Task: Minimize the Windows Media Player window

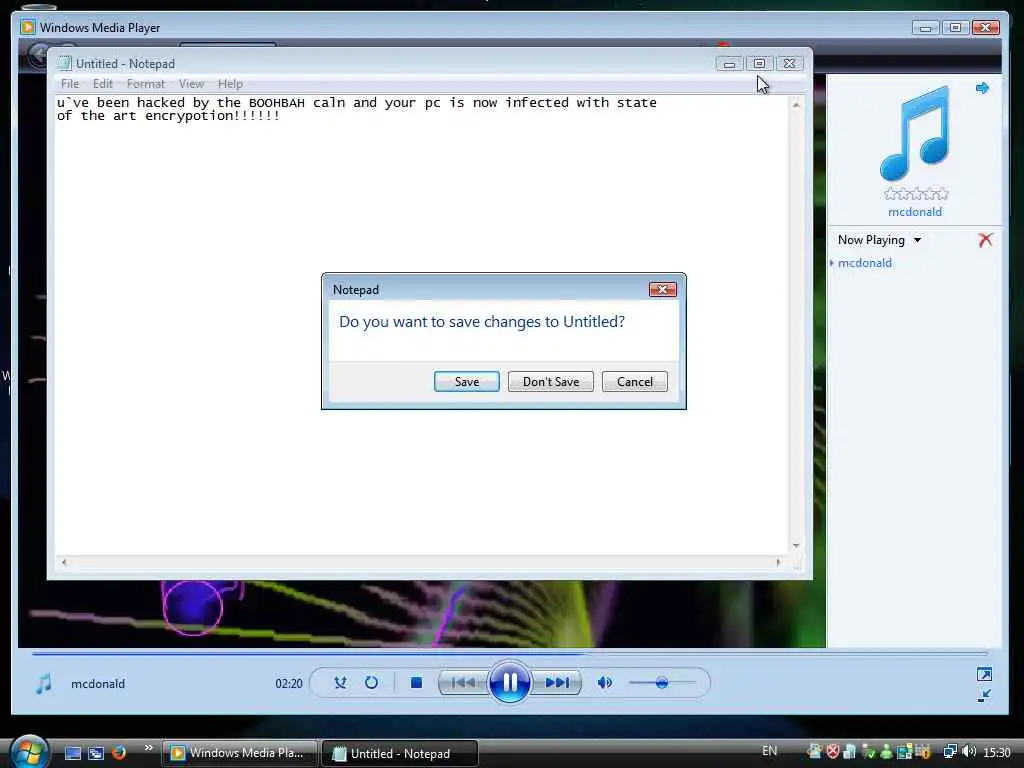Action: 925,27
